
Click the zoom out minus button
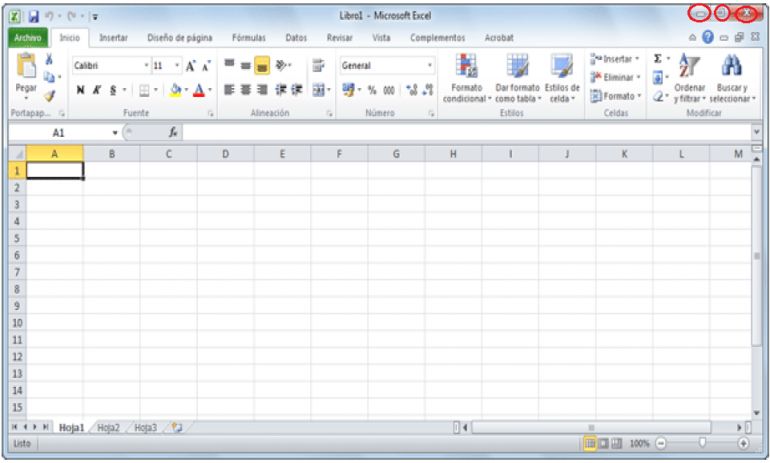(x=661, y=443)
